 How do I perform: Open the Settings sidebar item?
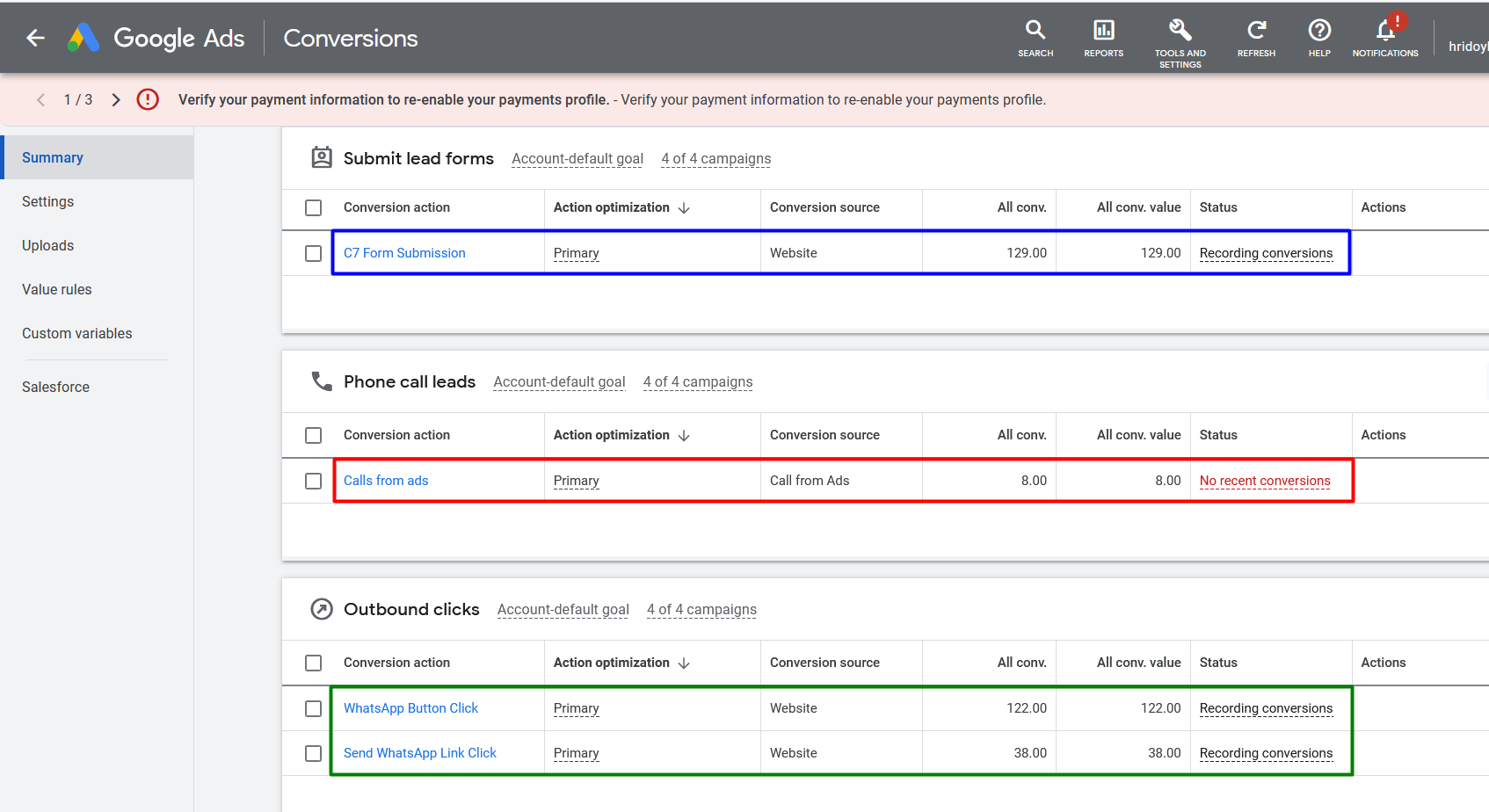tap(48, 201)
